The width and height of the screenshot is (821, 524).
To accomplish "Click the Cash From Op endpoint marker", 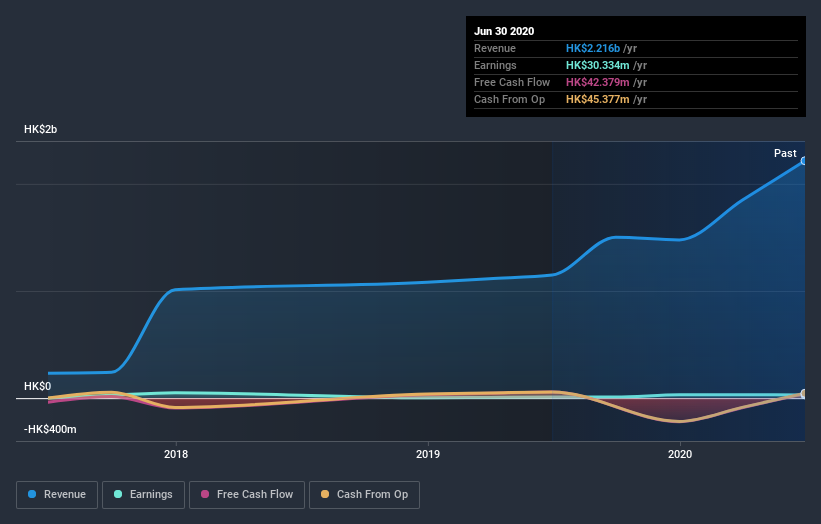I will click(x=804, y=394).
